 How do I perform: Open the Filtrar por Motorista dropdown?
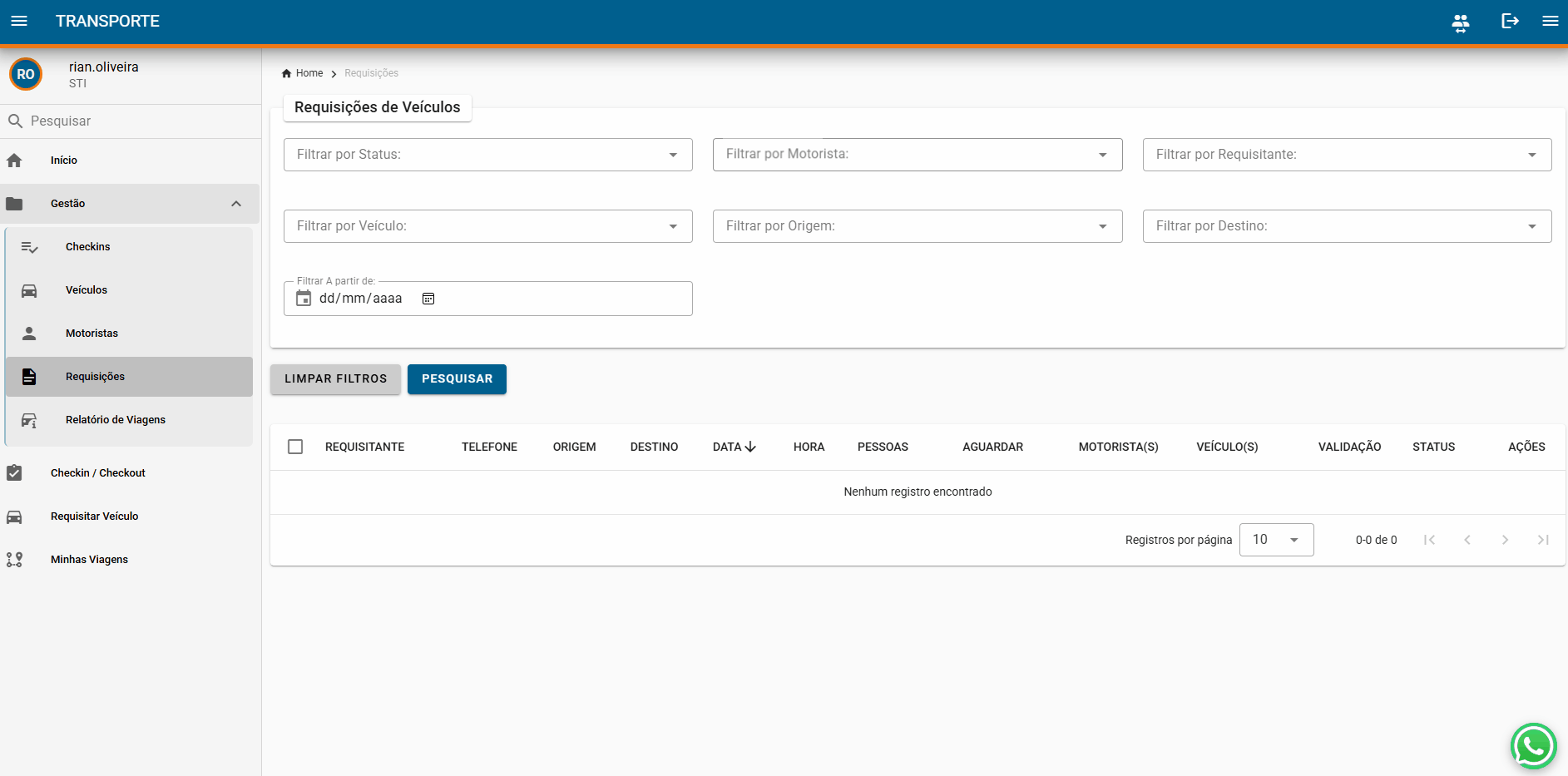(918, 155)
